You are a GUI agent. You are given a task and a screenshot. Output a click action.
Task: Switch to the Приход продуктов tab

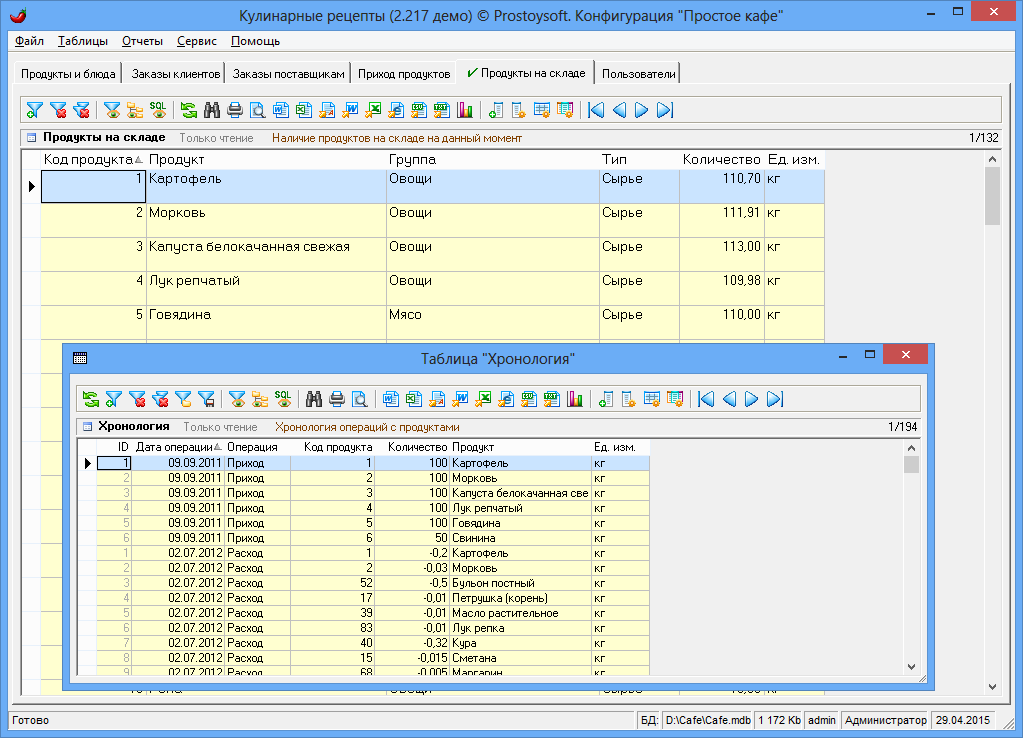point(405,74)
